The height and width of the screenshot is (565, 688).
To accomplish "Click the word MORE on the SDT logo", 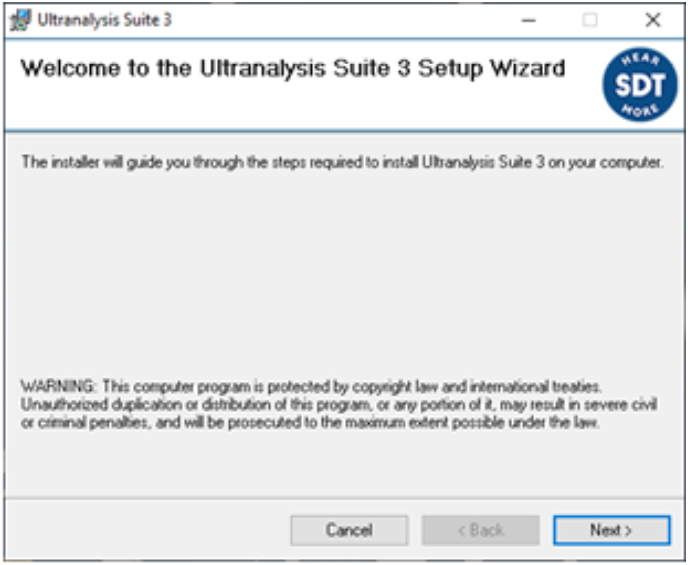I will pos(639,109).
